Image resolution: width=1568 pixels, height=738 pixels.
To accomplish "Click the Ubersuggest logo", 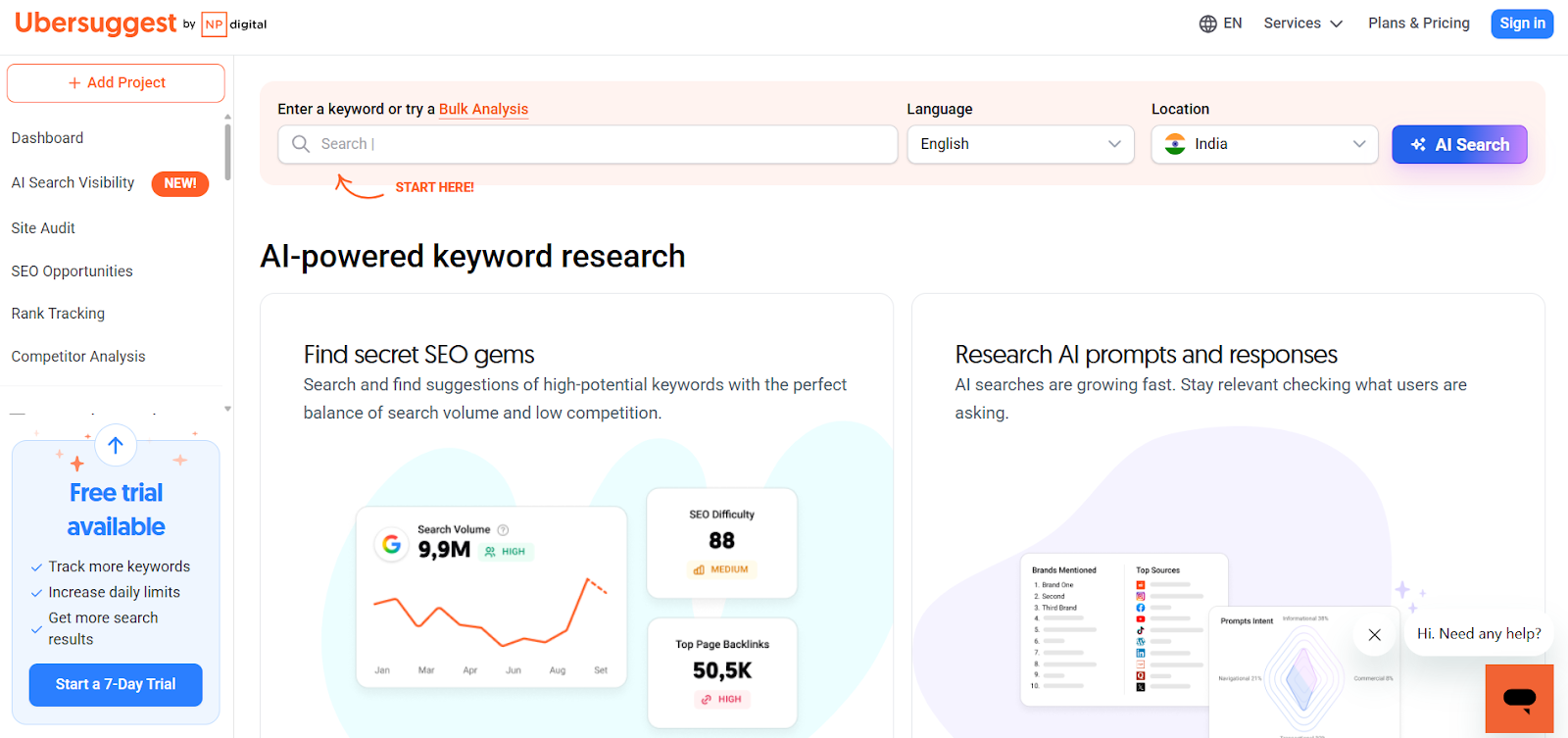I will 95,24.
